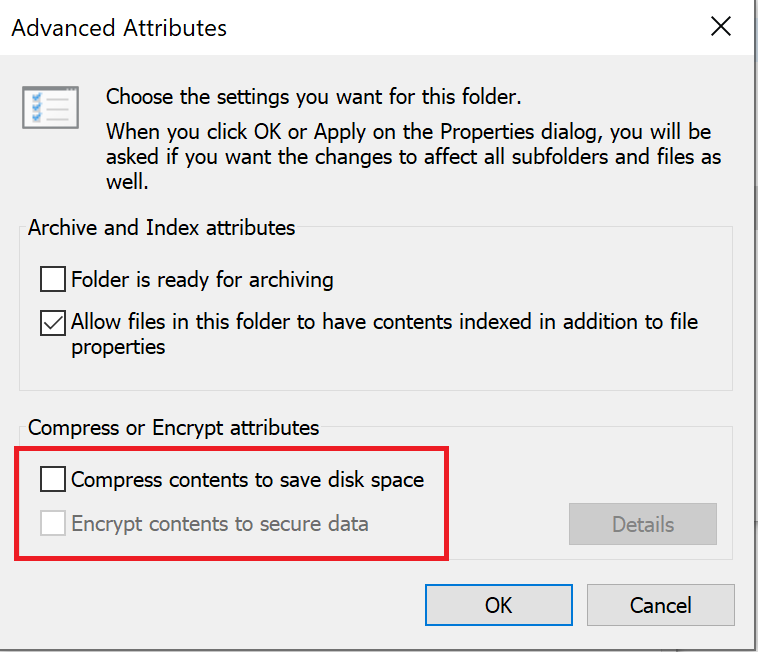758x652 pixels.
Task: Tick the Encrypt contents to secure data checkbox
Action: (53, 523)
